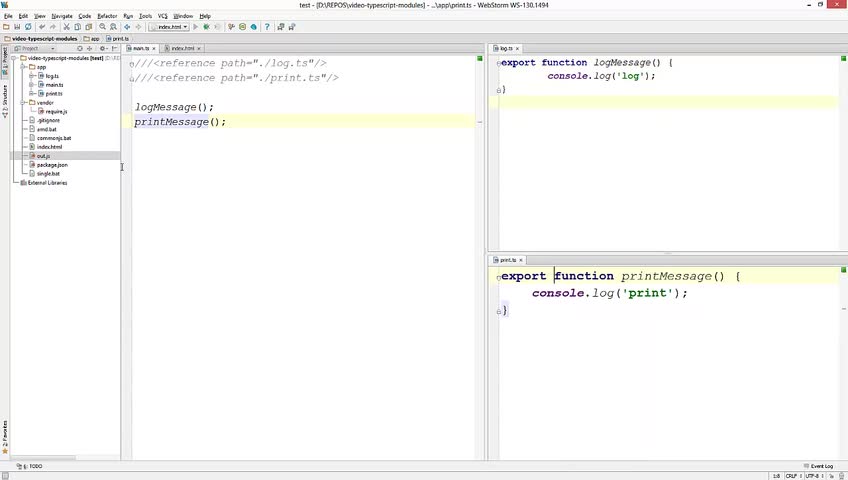Fold the printMessage function in print.ts
This screenshot has height=480, width=848.
click(498, 276)
